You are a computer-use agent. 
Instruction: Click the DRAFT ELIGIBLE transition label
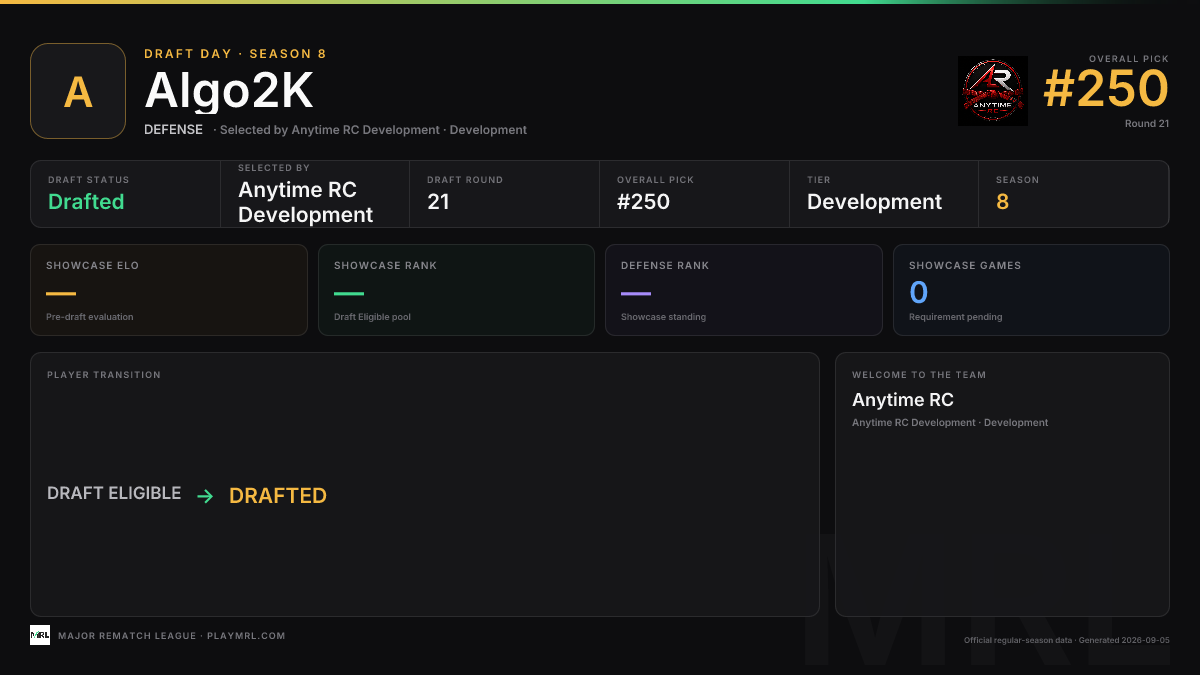pos(114,494)
